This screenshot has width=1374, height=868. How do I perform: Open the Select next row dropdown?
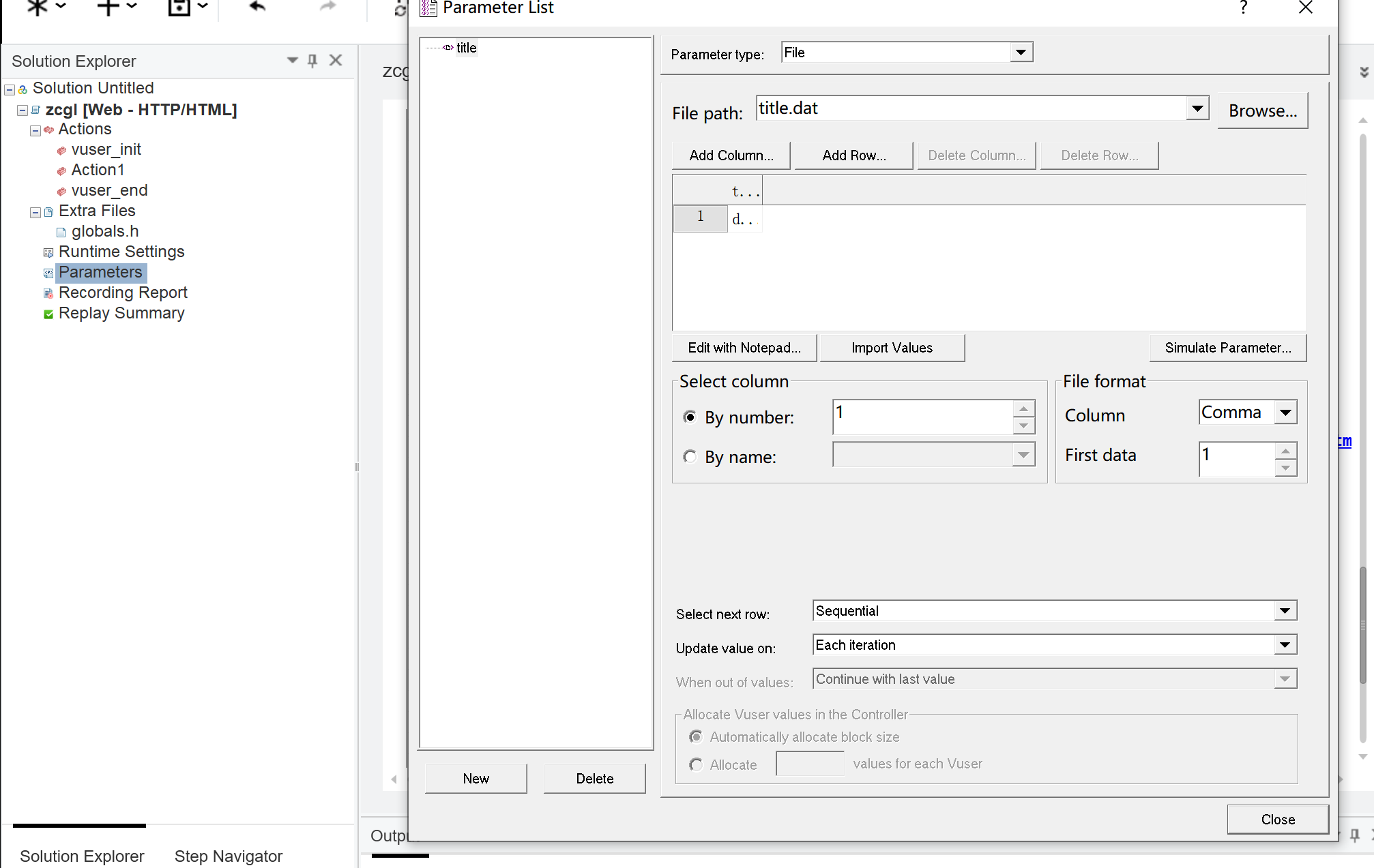pyautogui.click(x=1286, y=611)
